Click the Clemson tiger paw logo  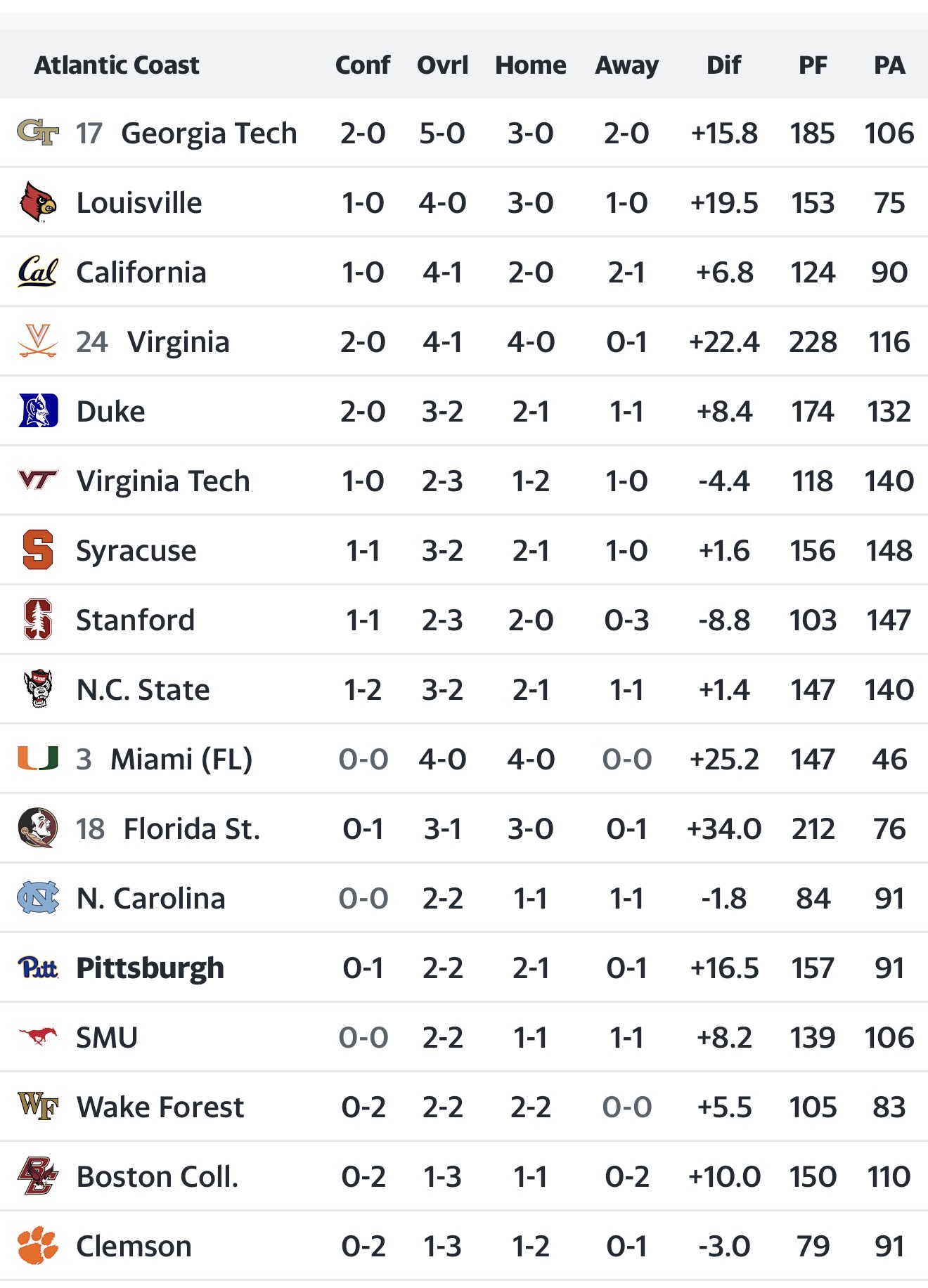[x=38, y=1246]
